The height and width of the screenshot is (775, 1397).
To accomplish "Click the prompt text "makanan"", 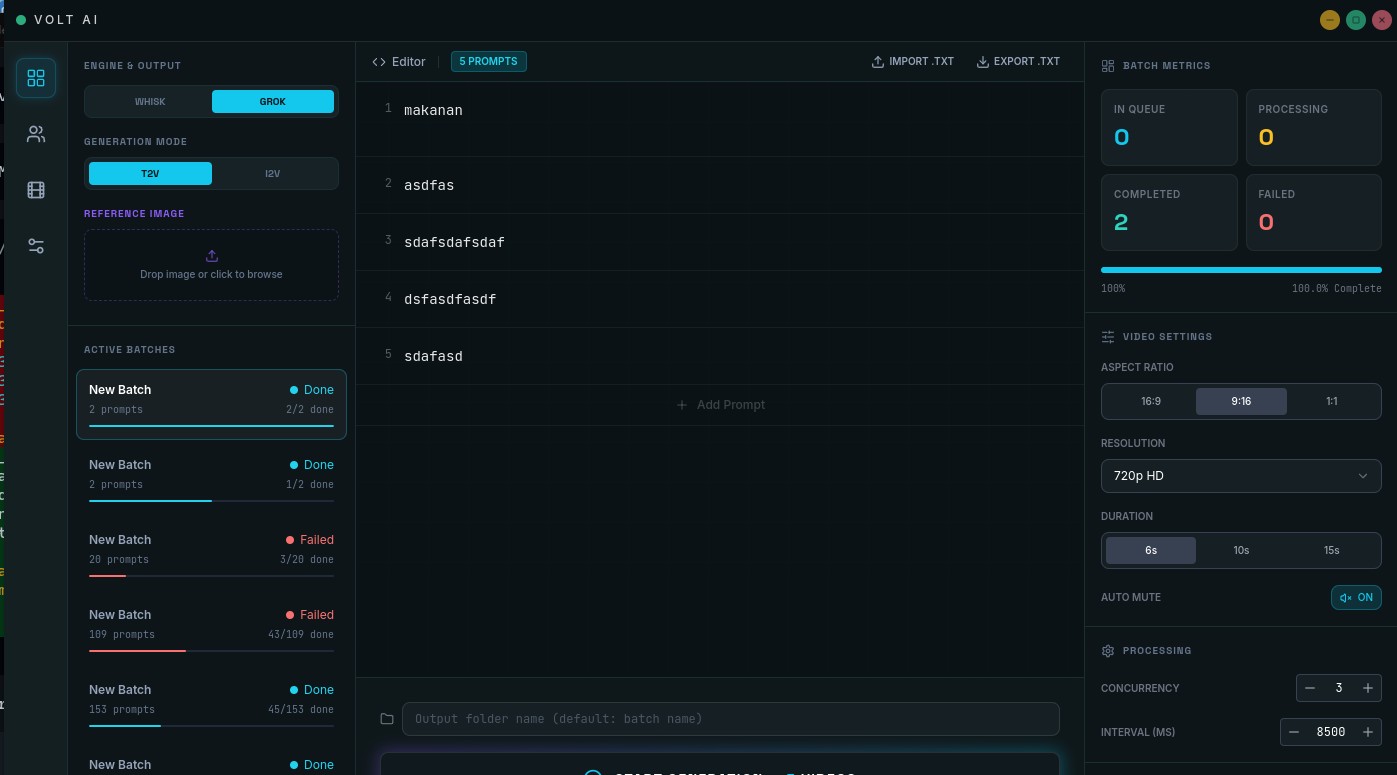I will coord(433,111).
